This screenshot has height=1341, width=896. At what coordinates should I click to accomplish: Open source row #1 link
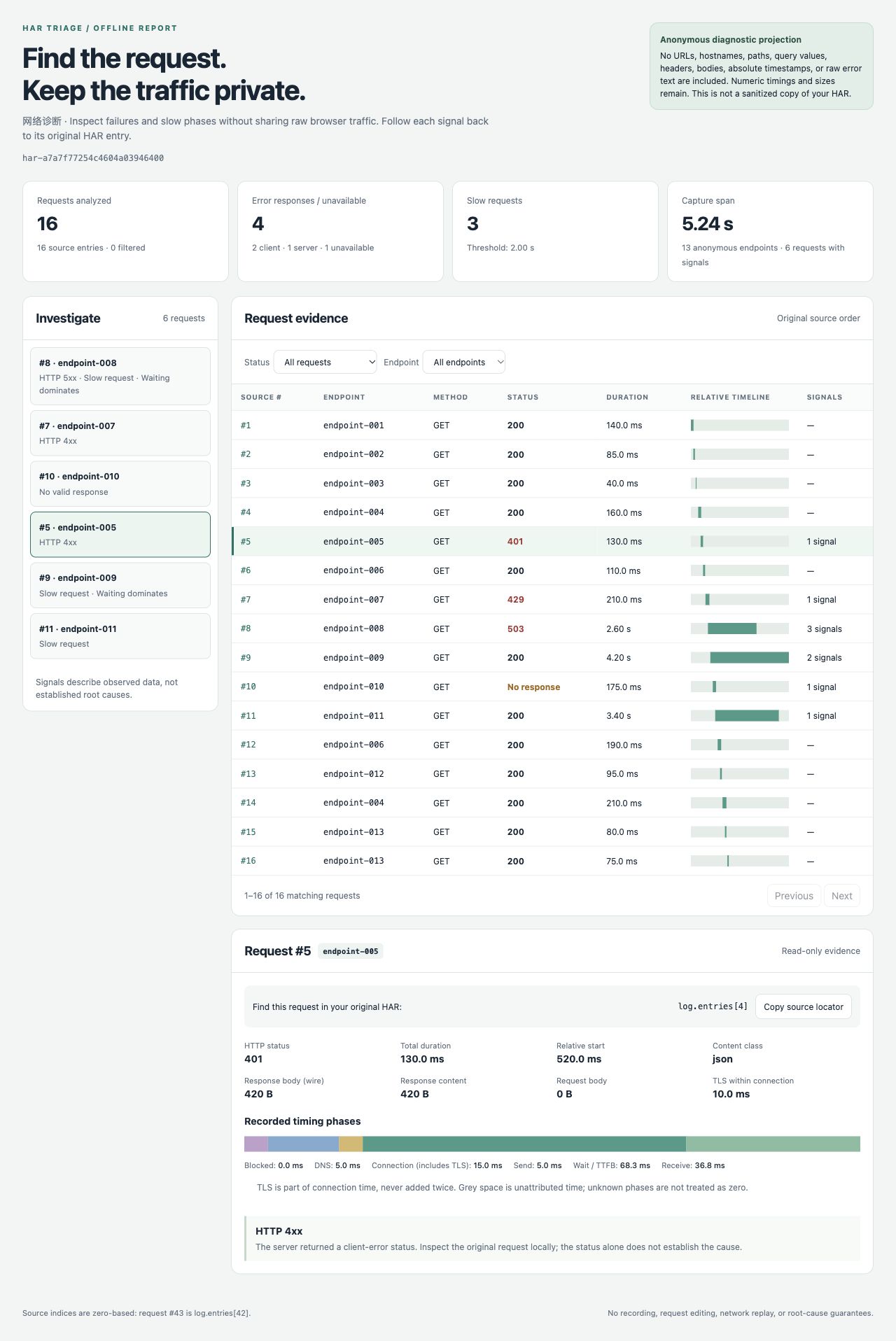[x=246, y=426]
